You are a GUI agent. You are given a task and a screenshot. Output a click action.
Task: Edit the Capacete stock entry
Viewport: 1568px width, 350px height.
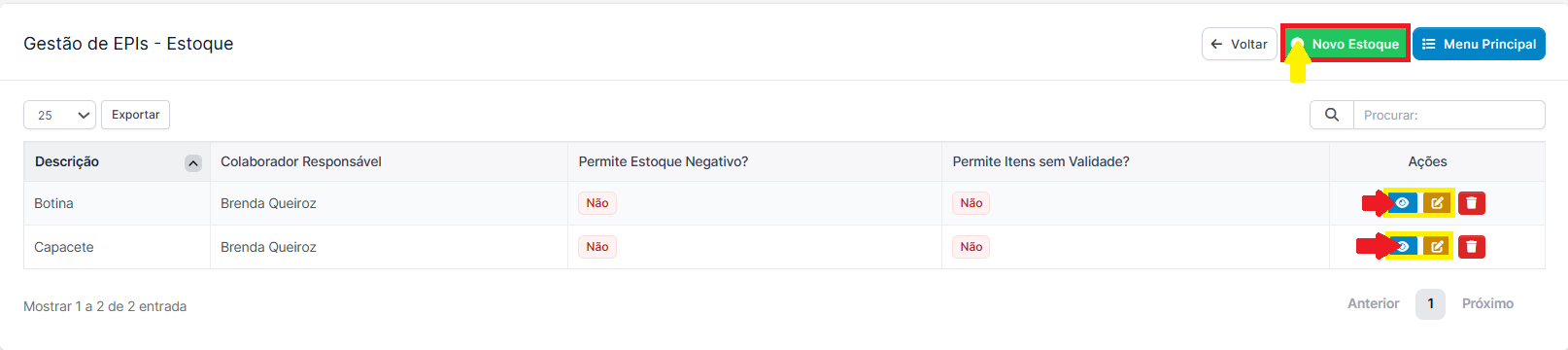point(1437,247)
